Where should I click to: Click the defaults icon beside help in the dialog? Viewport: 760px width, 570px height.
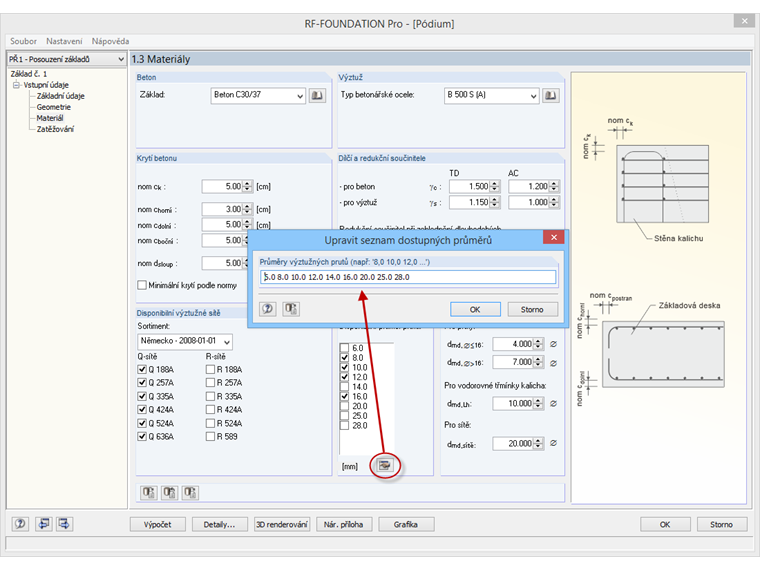coord(291,309)
